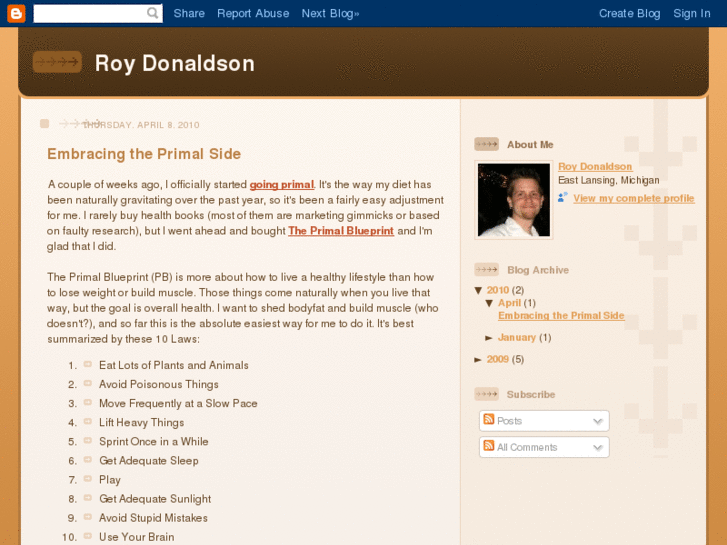Collapse the 2010 archive triangle
Image resolution: width=727 pixels, height=545 pixels.
click(479, 290)
